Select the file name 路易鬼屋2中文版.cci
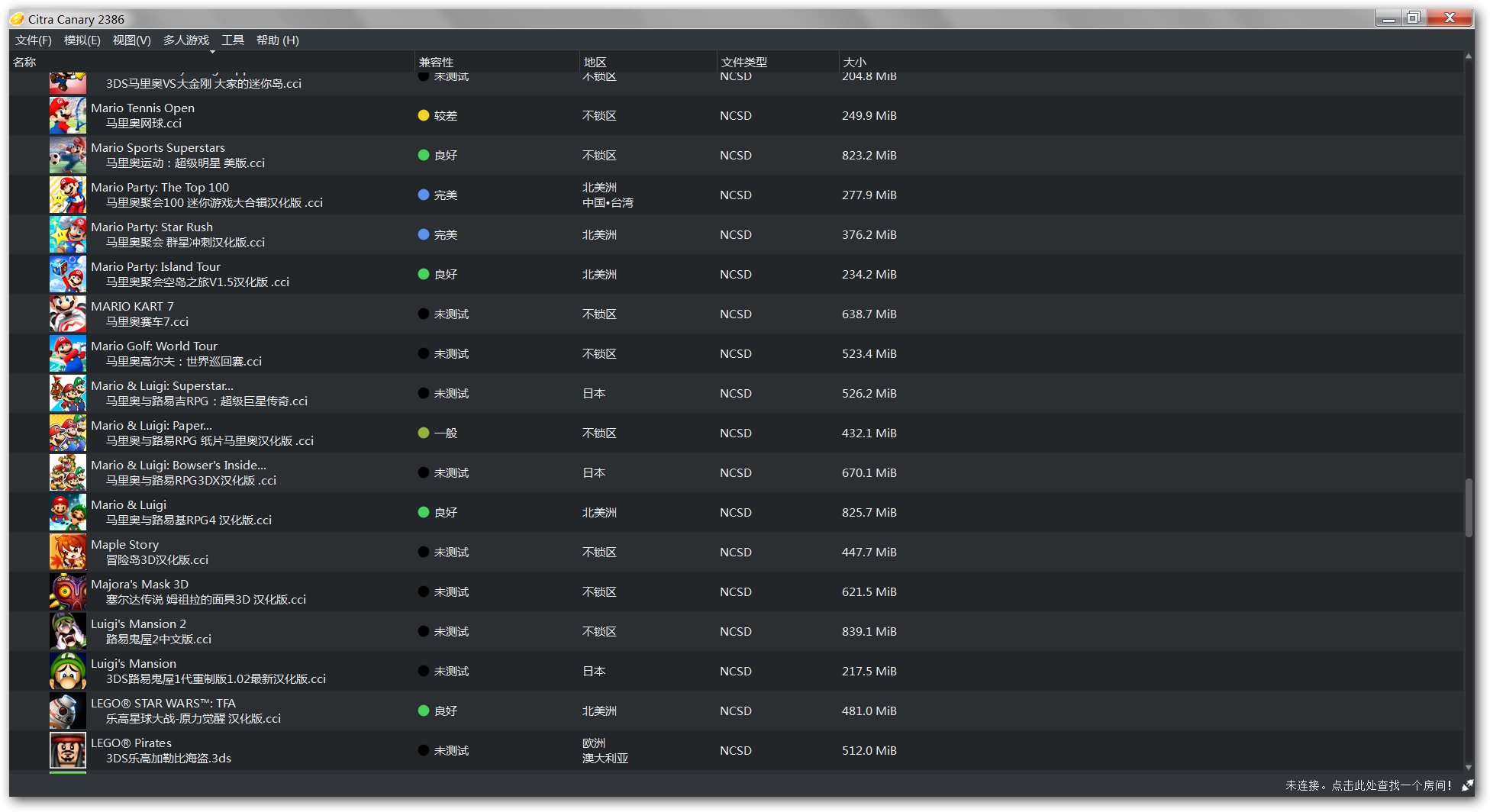This screenshot has height=812, width=1490. point(158,640)
